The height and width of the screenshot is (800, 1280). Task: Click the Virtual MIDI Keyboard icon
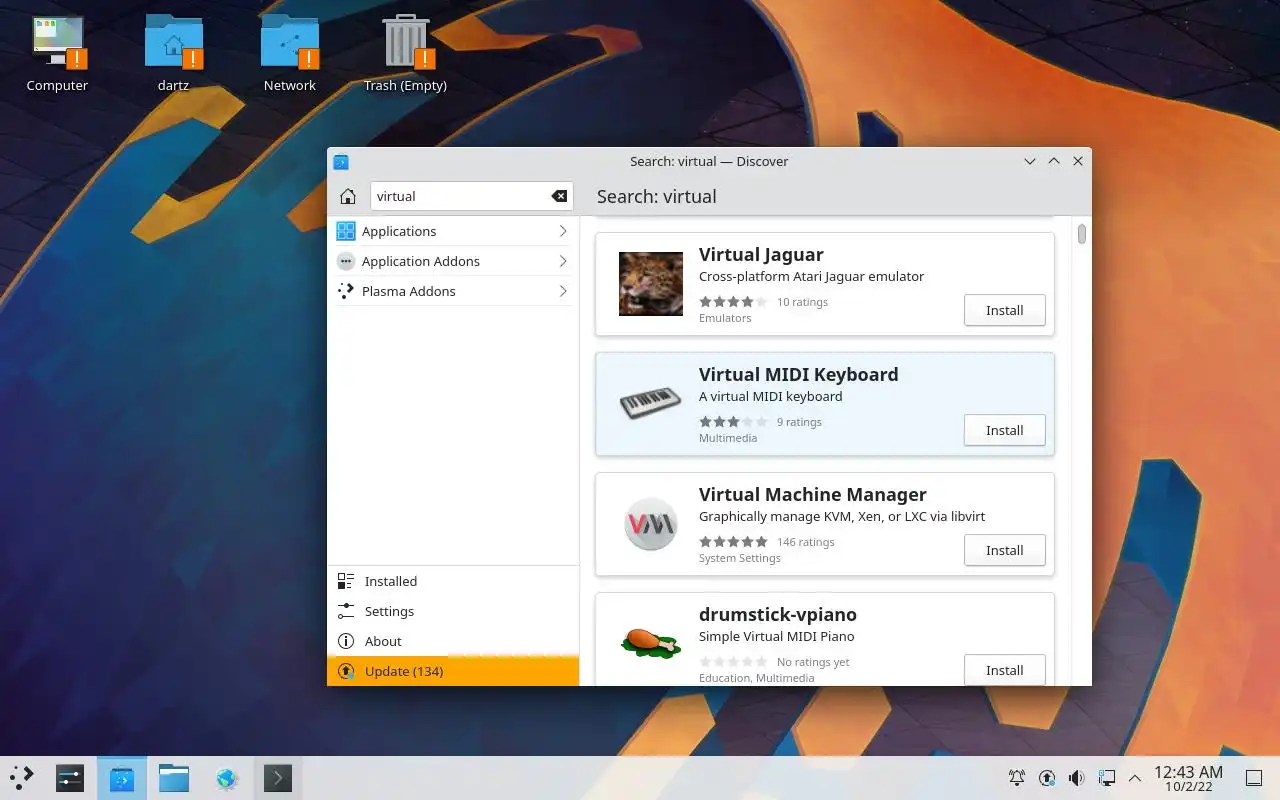pos(651,404)
